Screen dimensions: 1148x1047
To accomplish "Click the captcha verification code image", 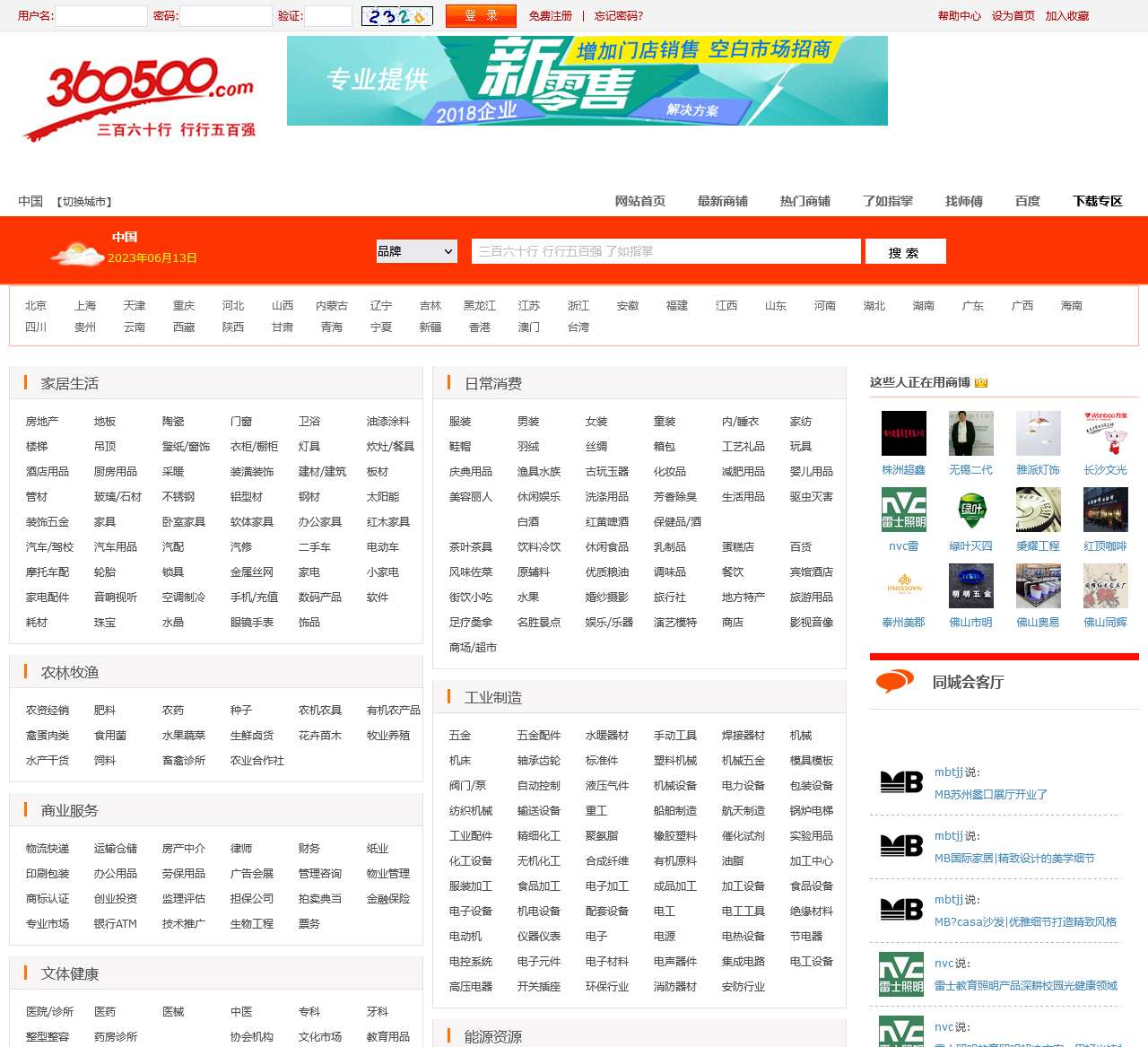I will [x=396, y=16].
